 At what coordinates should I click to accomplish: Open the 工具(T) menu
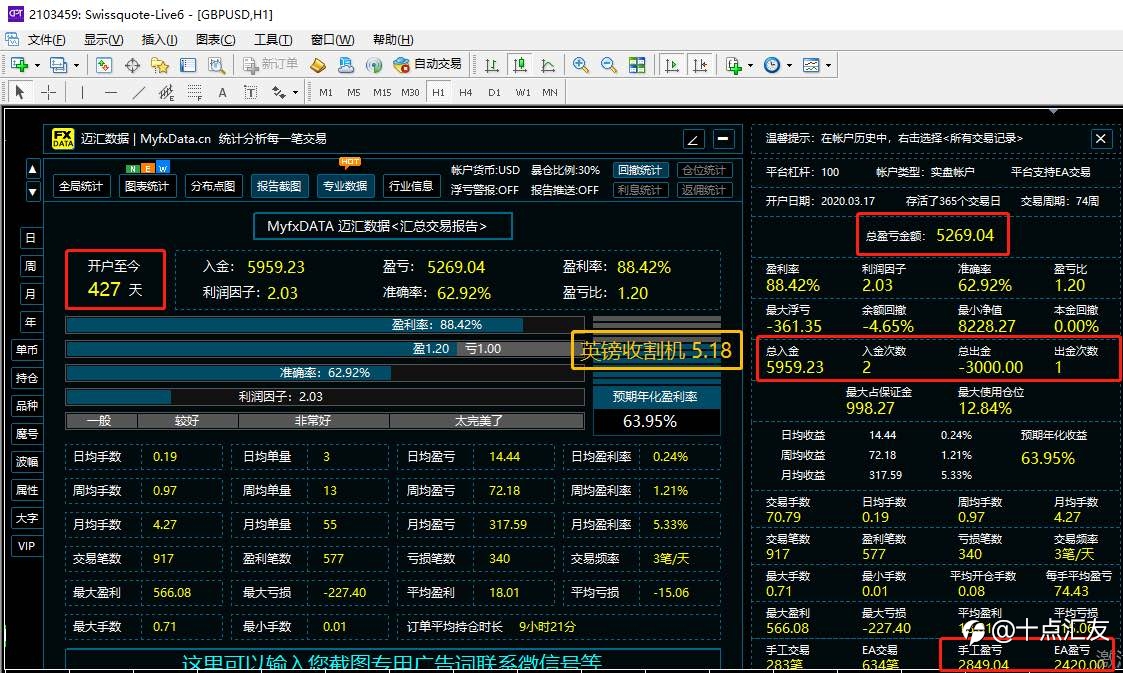pos(273,39)
